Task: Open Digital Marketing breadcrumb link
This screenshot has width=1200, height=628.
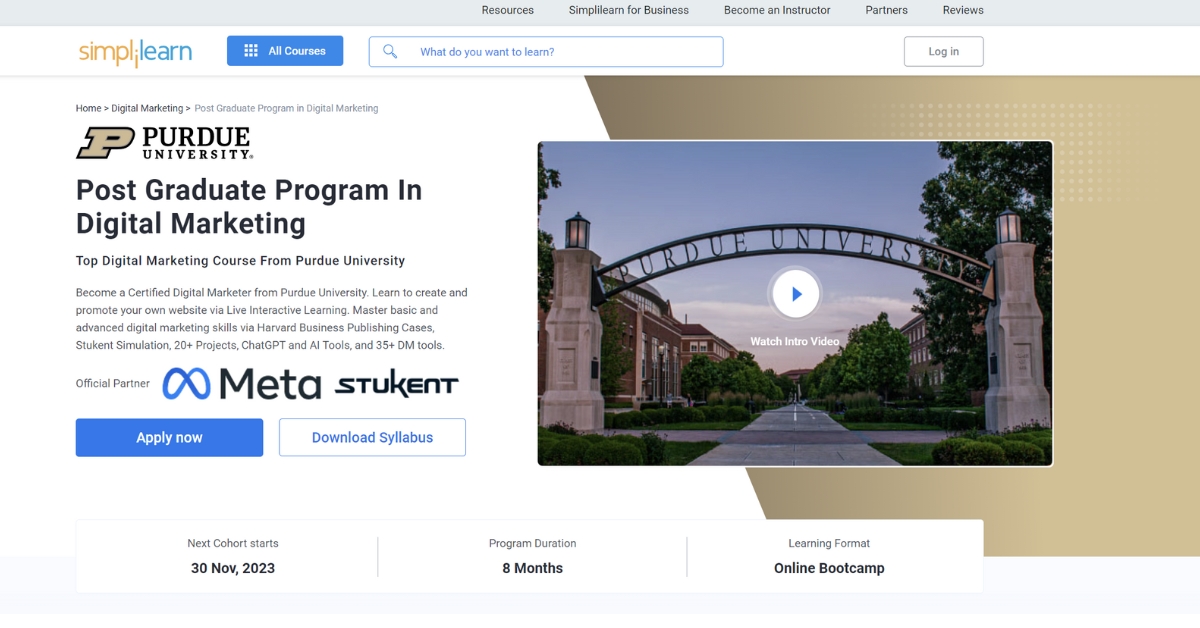Action: [x=145, y=108]
